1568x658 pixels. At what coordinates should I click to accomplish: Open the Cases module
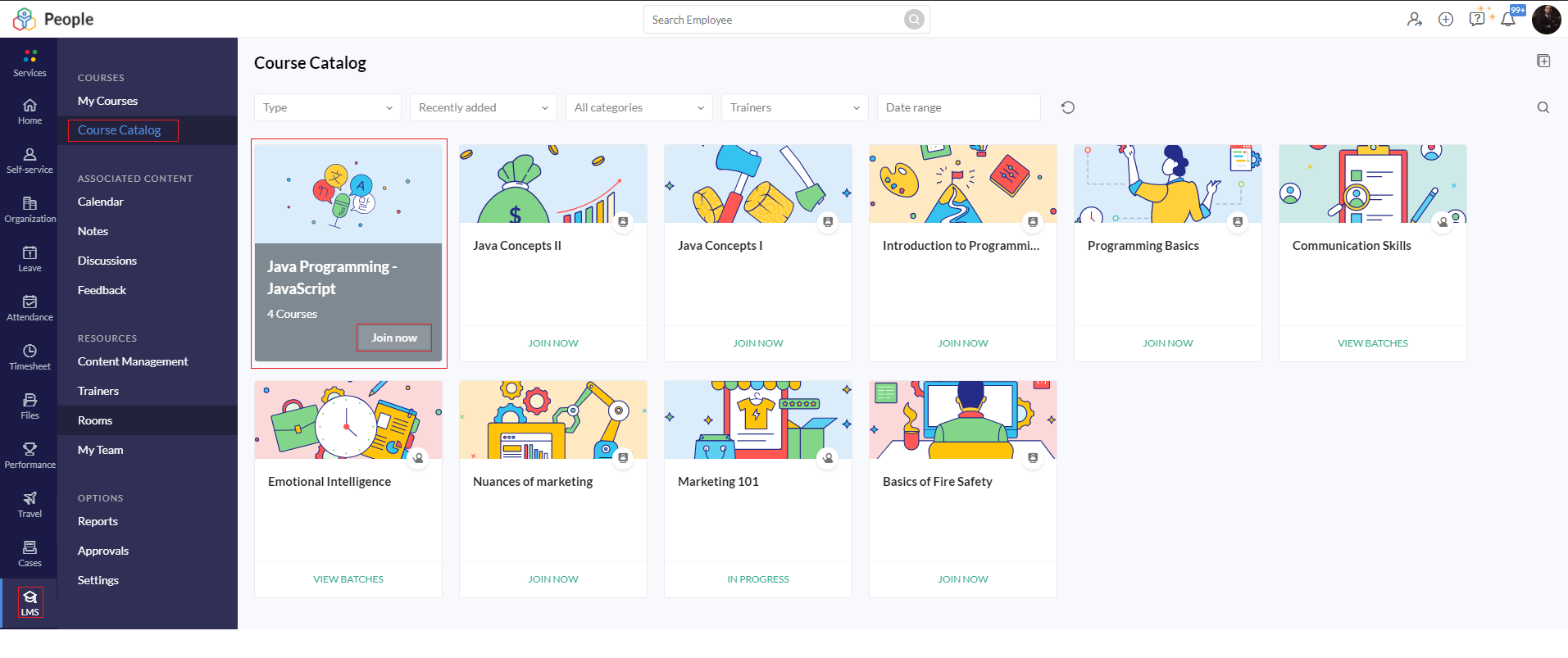pos(30,554)
